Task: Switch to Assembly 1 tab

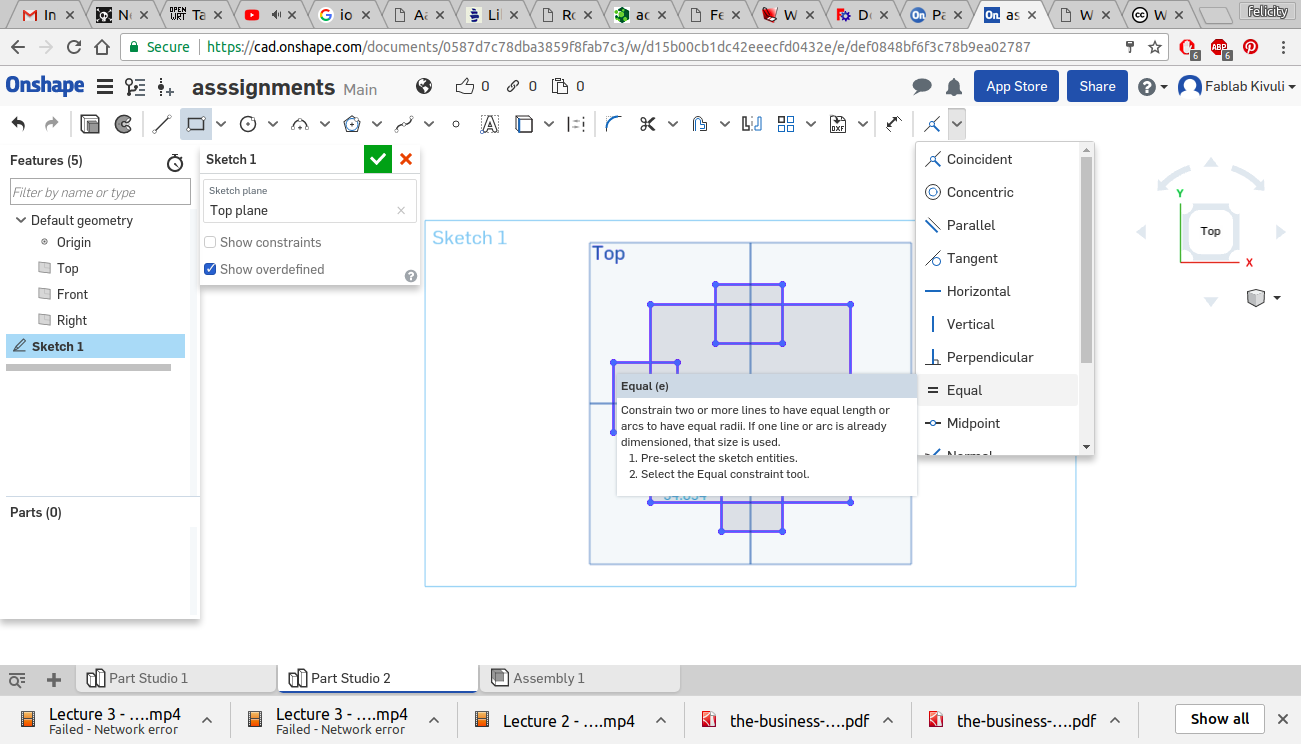Action: (579, 678)
